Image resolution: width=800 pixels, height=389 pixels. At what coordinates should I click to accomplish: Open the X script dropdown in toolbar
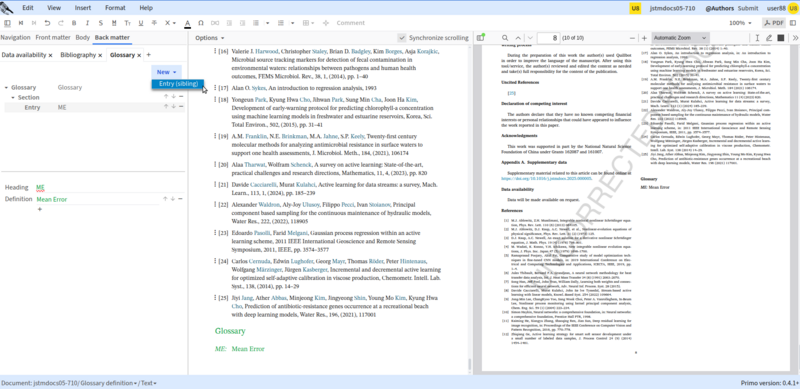[170, 23]
